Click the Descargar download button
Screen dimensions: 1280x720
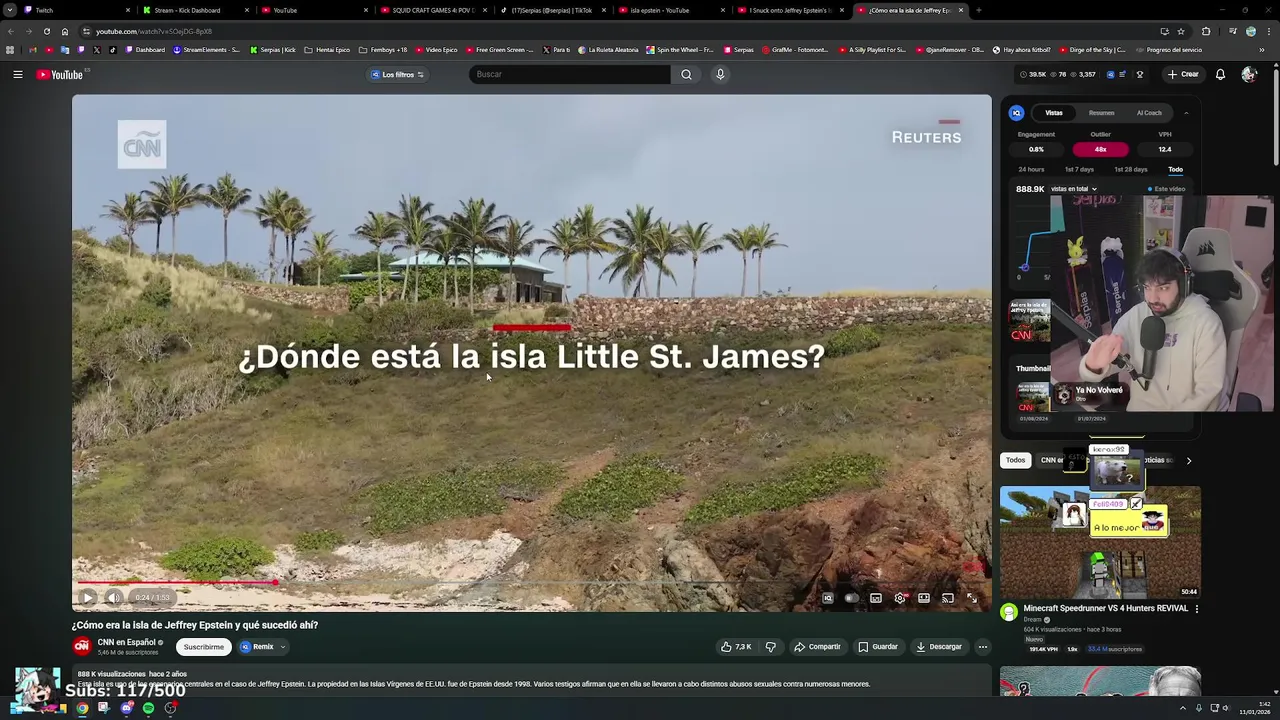(x=939, y=647)
